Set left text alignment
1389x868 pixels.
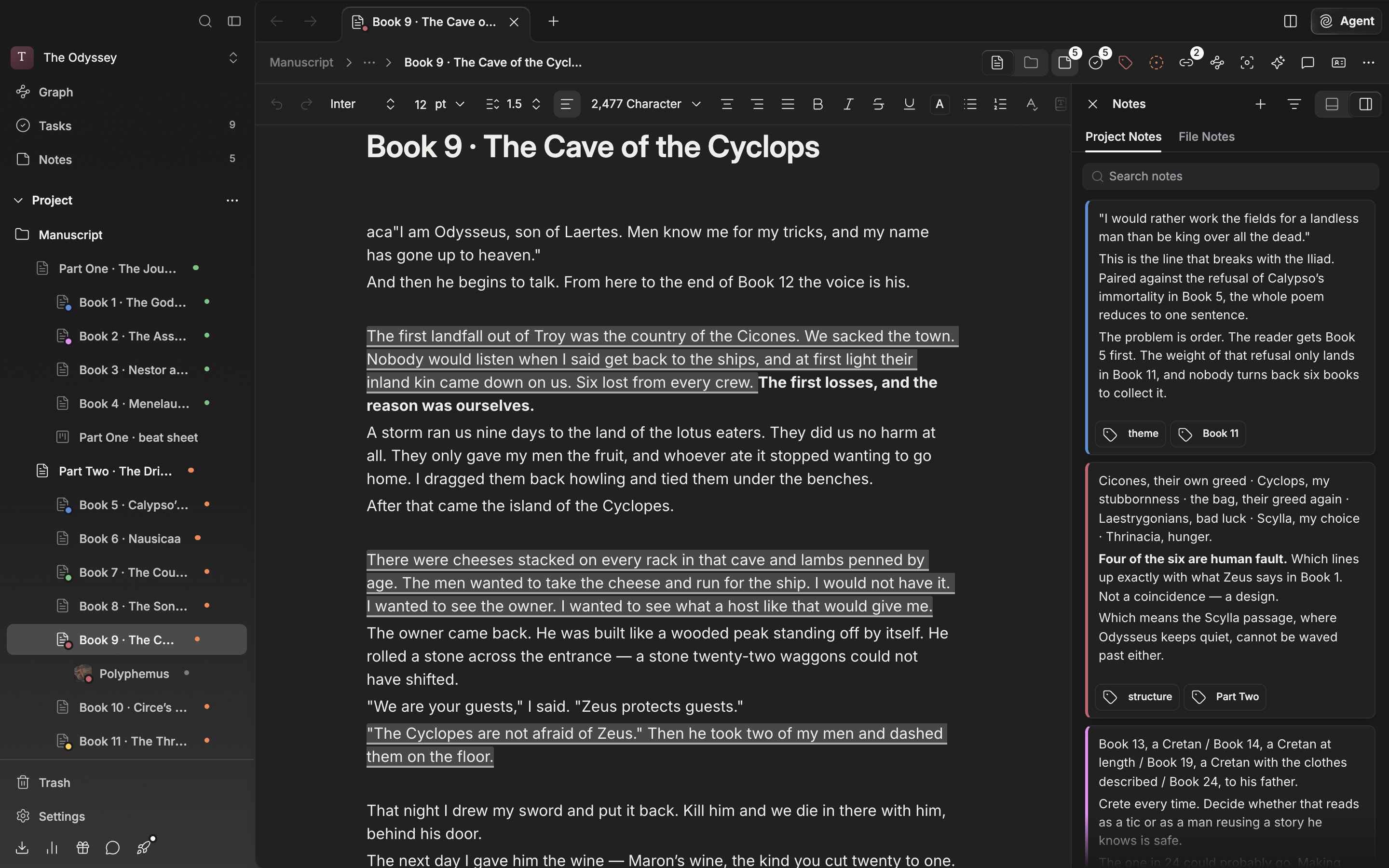click(x=567, y=104)
